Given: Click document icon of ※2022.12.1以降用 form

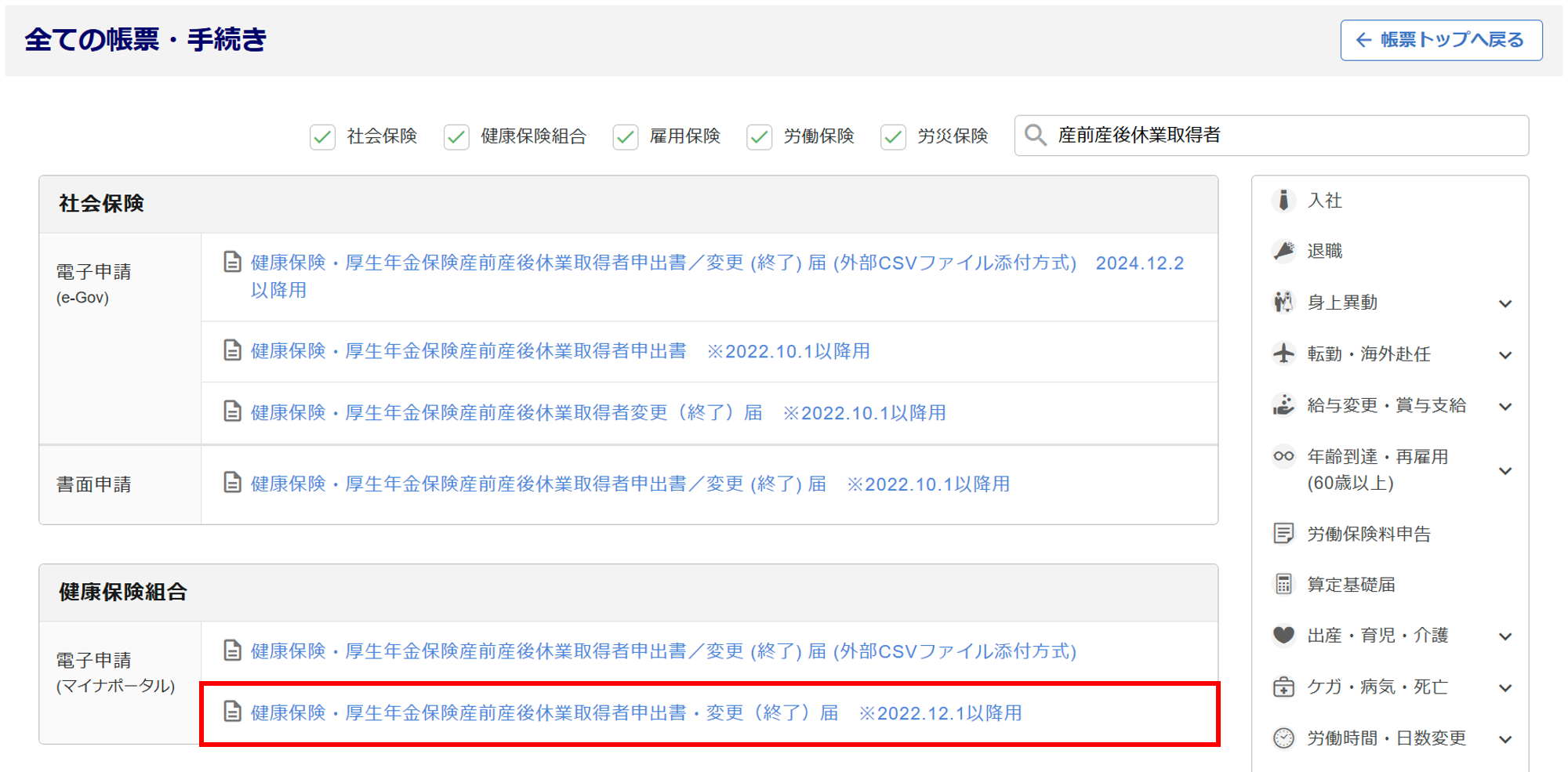Looking at the screenshot, I should pos(232,712).
